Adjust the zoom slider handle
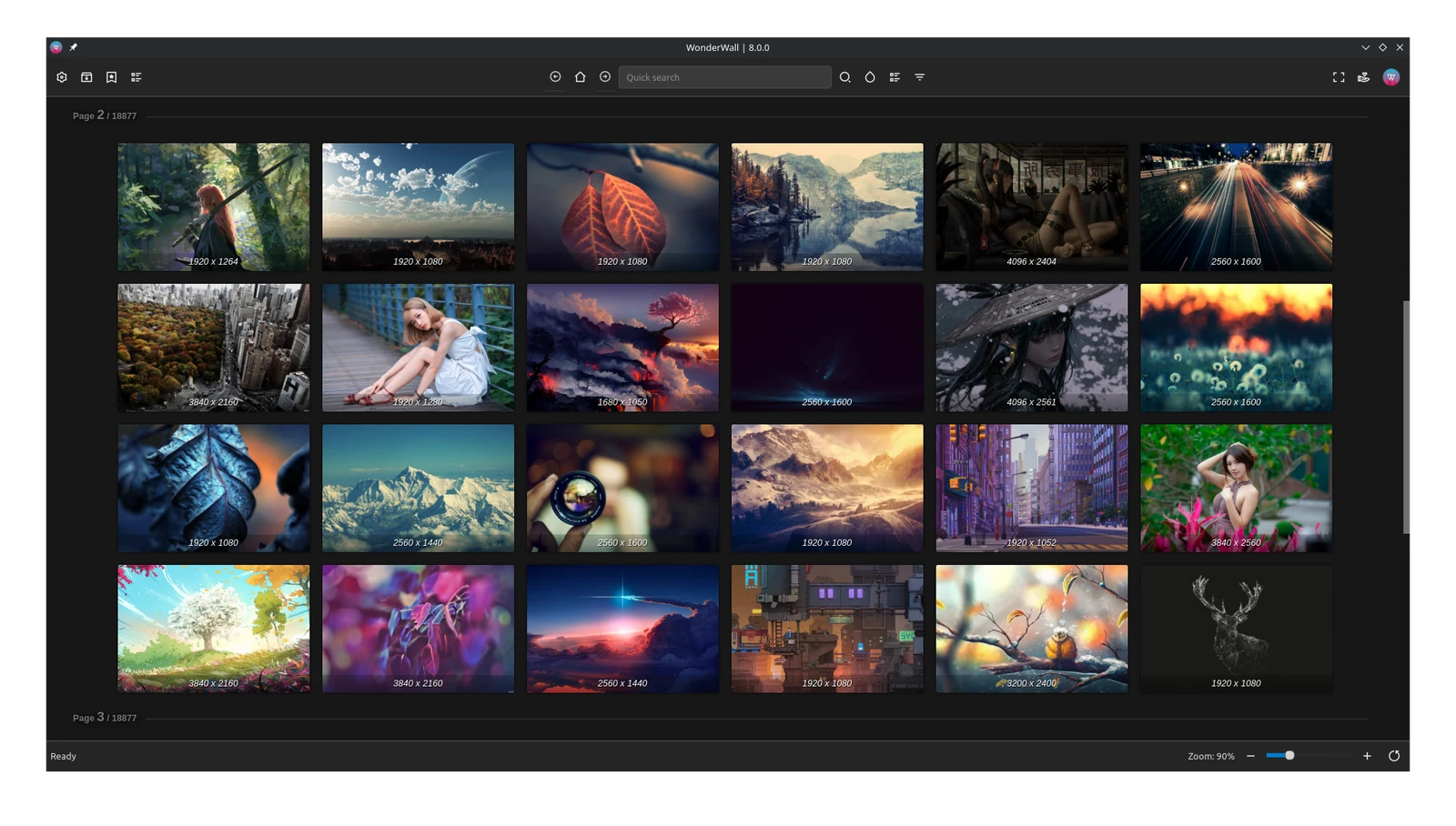 (x=1289, y=755)
